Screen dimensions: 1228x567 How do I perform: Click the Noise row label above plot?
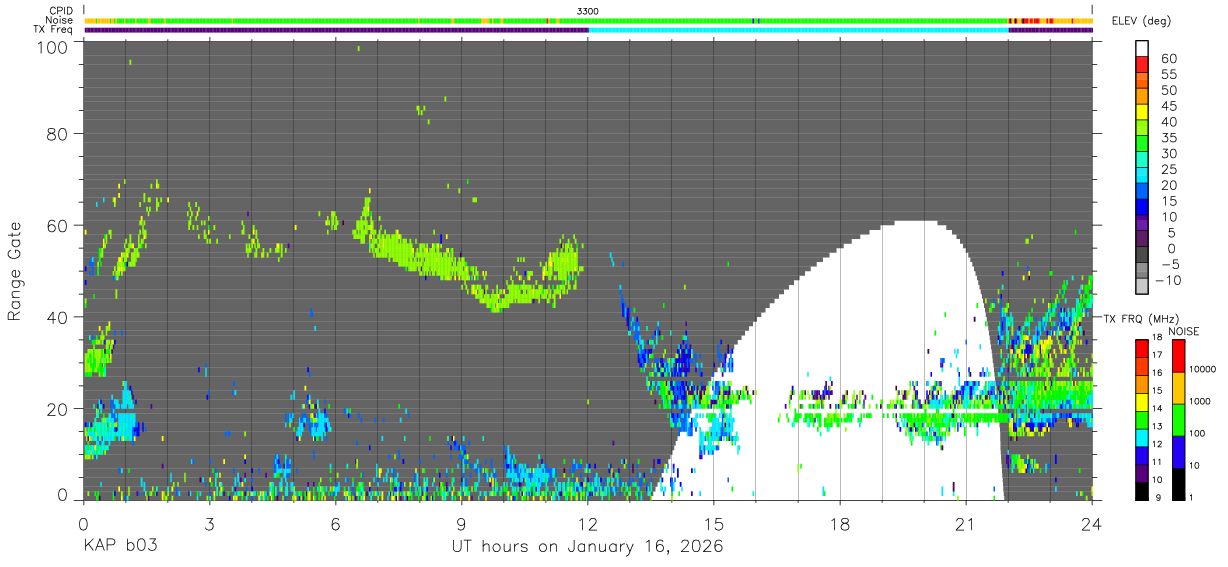[58, 20]
